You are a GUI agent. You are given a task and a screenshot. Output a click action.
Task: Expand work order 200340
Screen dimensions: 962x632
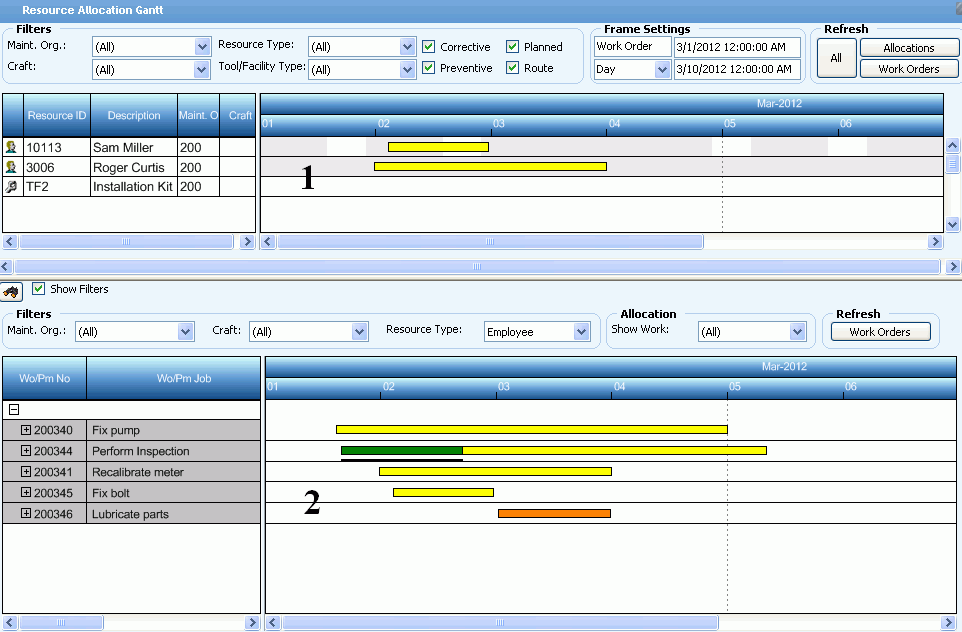point(26,430)
